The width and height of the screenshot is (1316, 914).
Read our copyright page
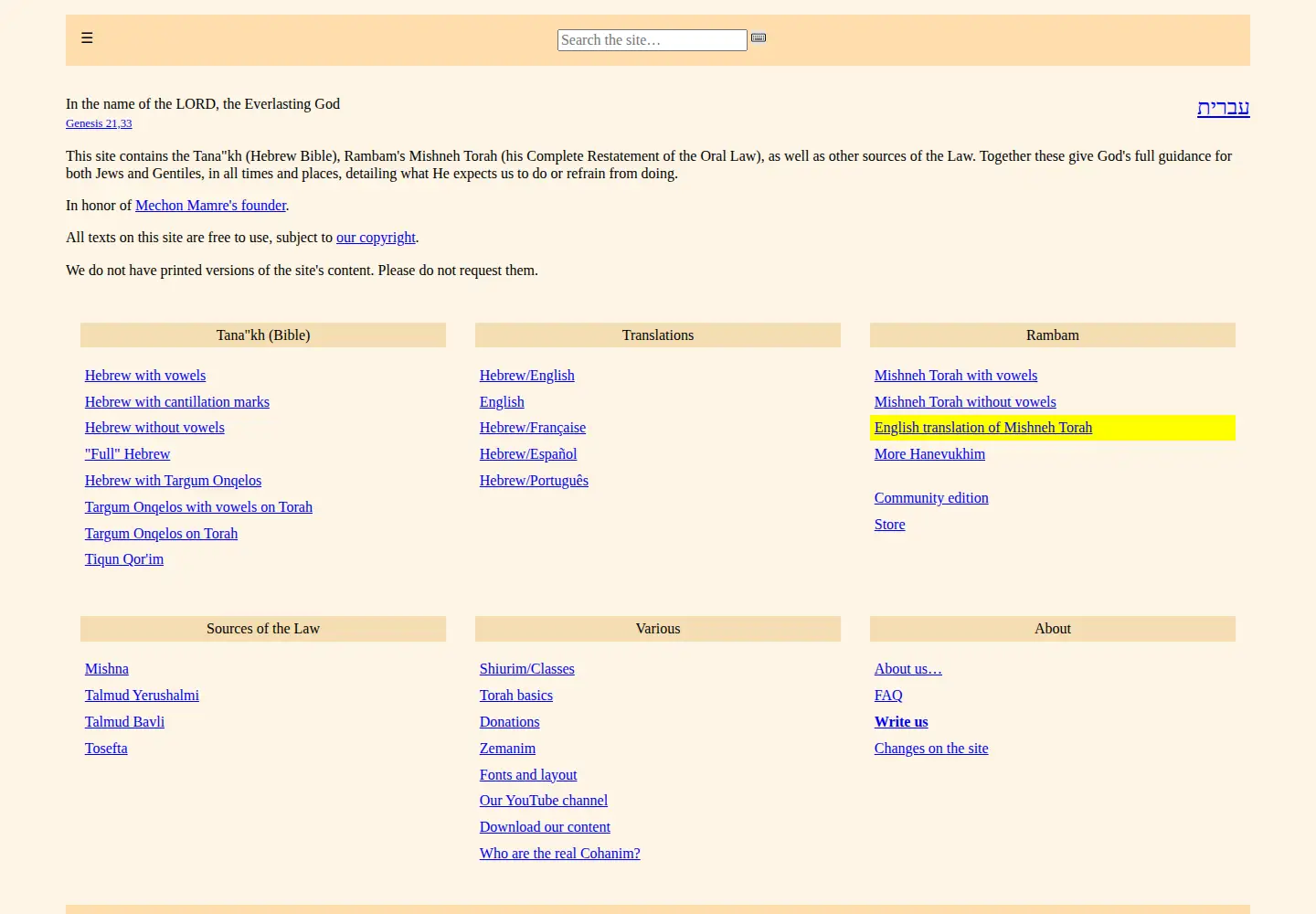376,238
